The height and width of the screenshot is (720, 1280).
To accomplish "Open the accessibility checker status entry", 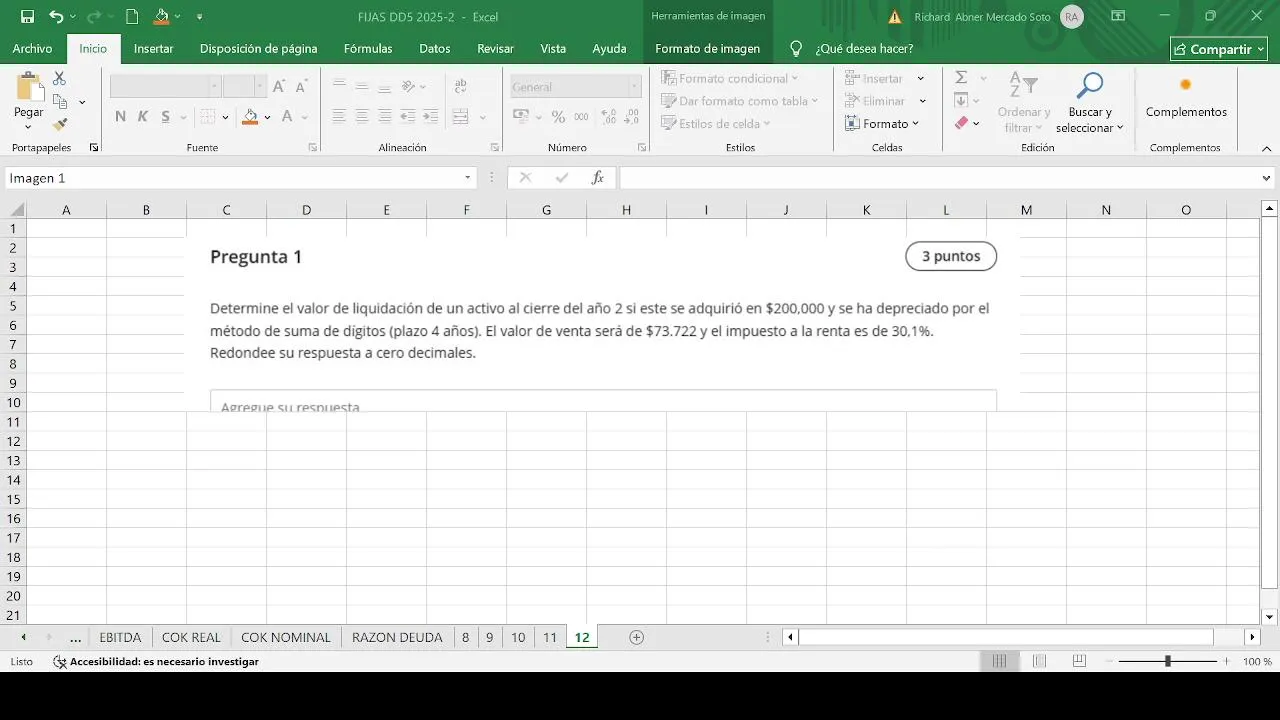I will point(156,662).
